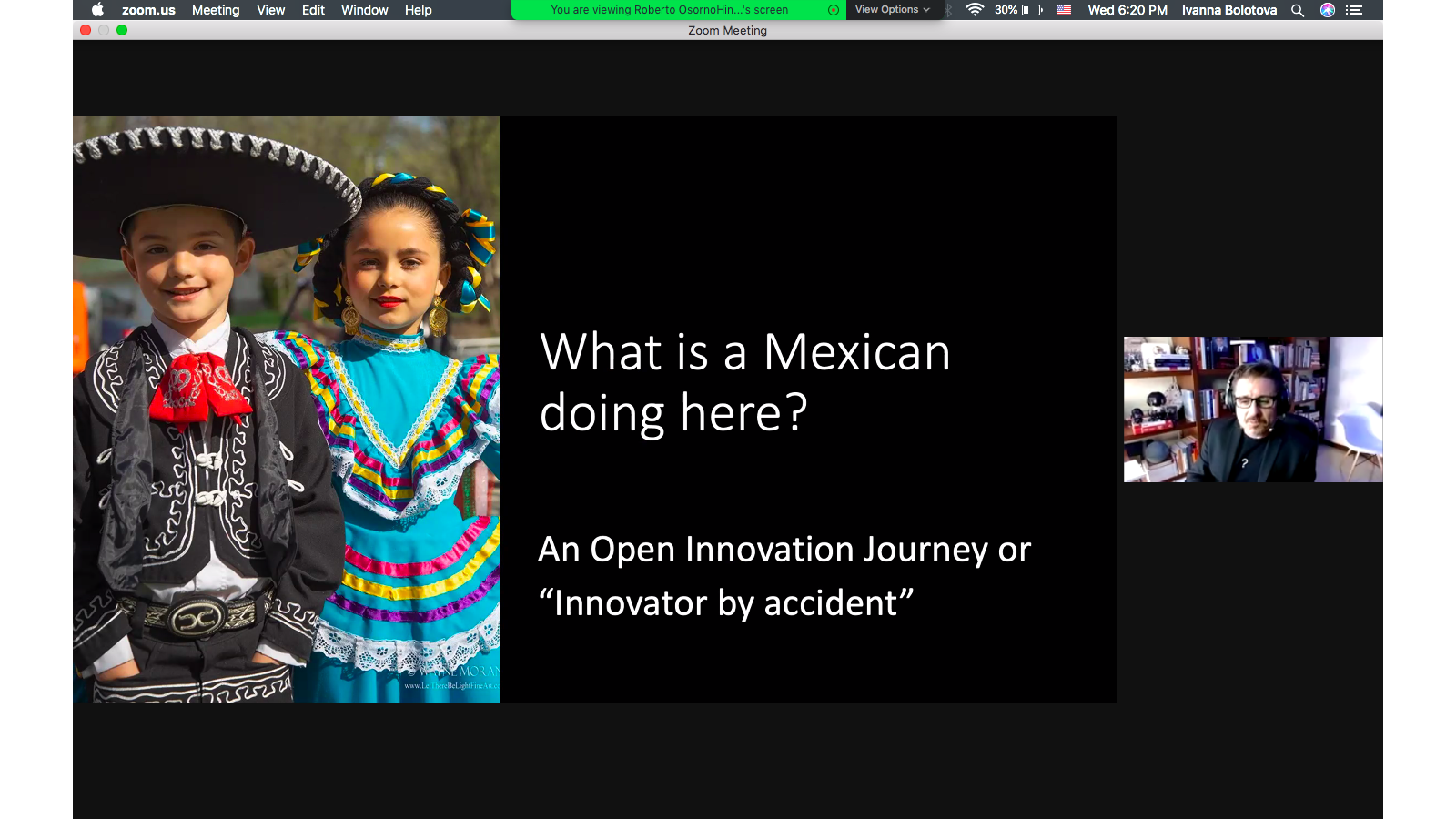Open the Meeting menu
The height and width of the screenshot is (819, 1456).
click(216, 10)
